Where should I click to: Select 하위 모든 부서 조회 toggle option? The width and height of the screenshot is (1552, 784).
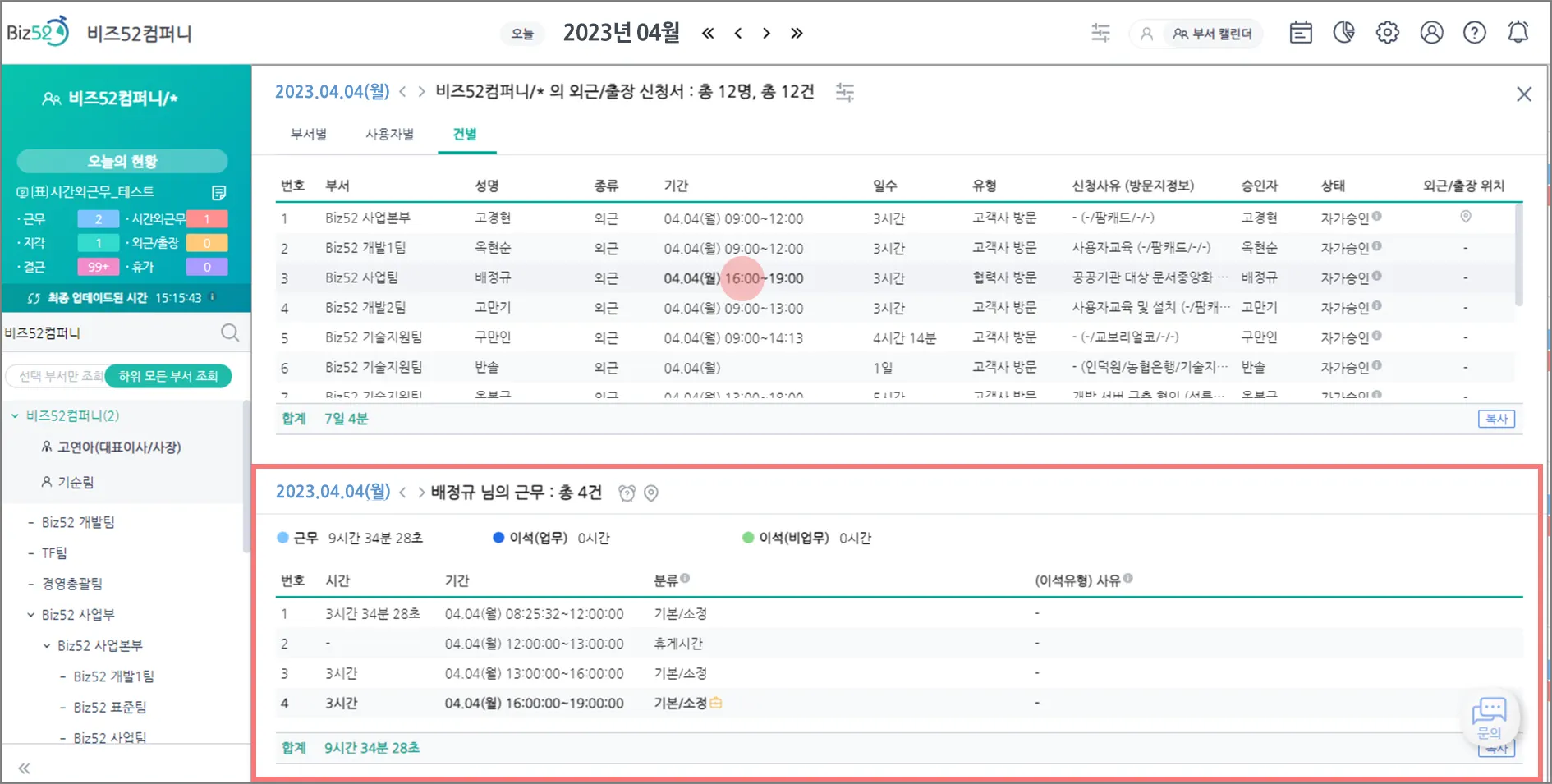pos(168,376)
